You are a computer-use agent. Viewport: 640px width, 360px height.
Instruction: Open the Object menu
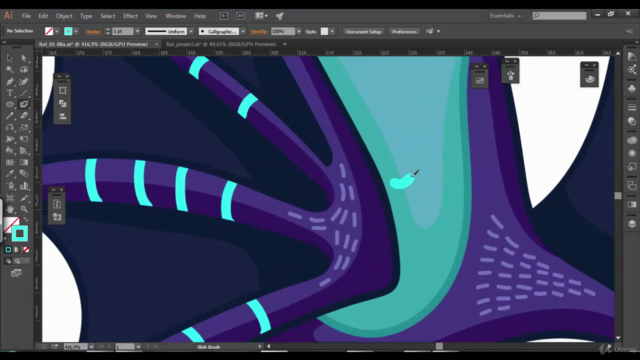[x=64, y=16]
